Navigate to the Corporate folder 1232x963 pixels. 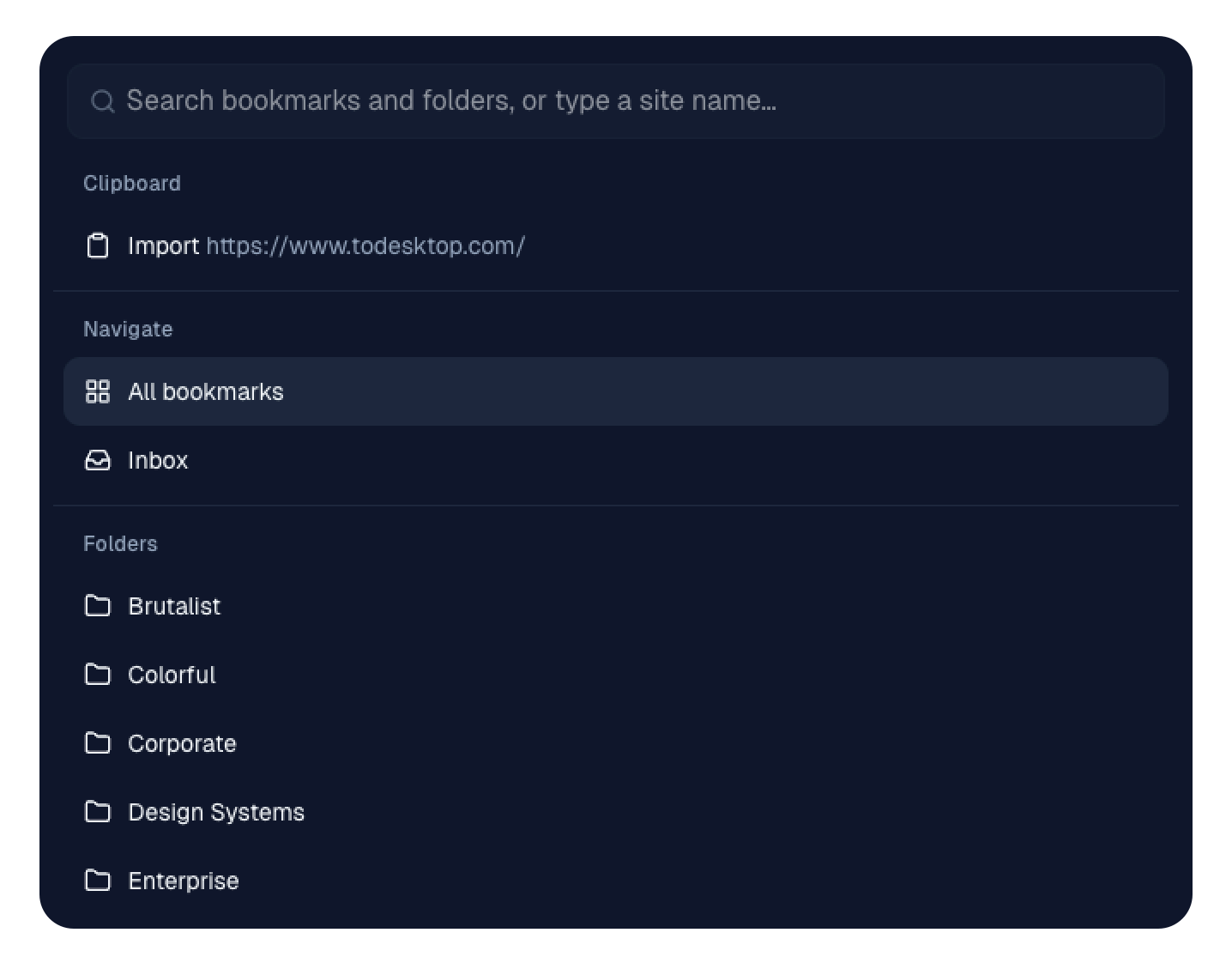click(x=616, y=743)
